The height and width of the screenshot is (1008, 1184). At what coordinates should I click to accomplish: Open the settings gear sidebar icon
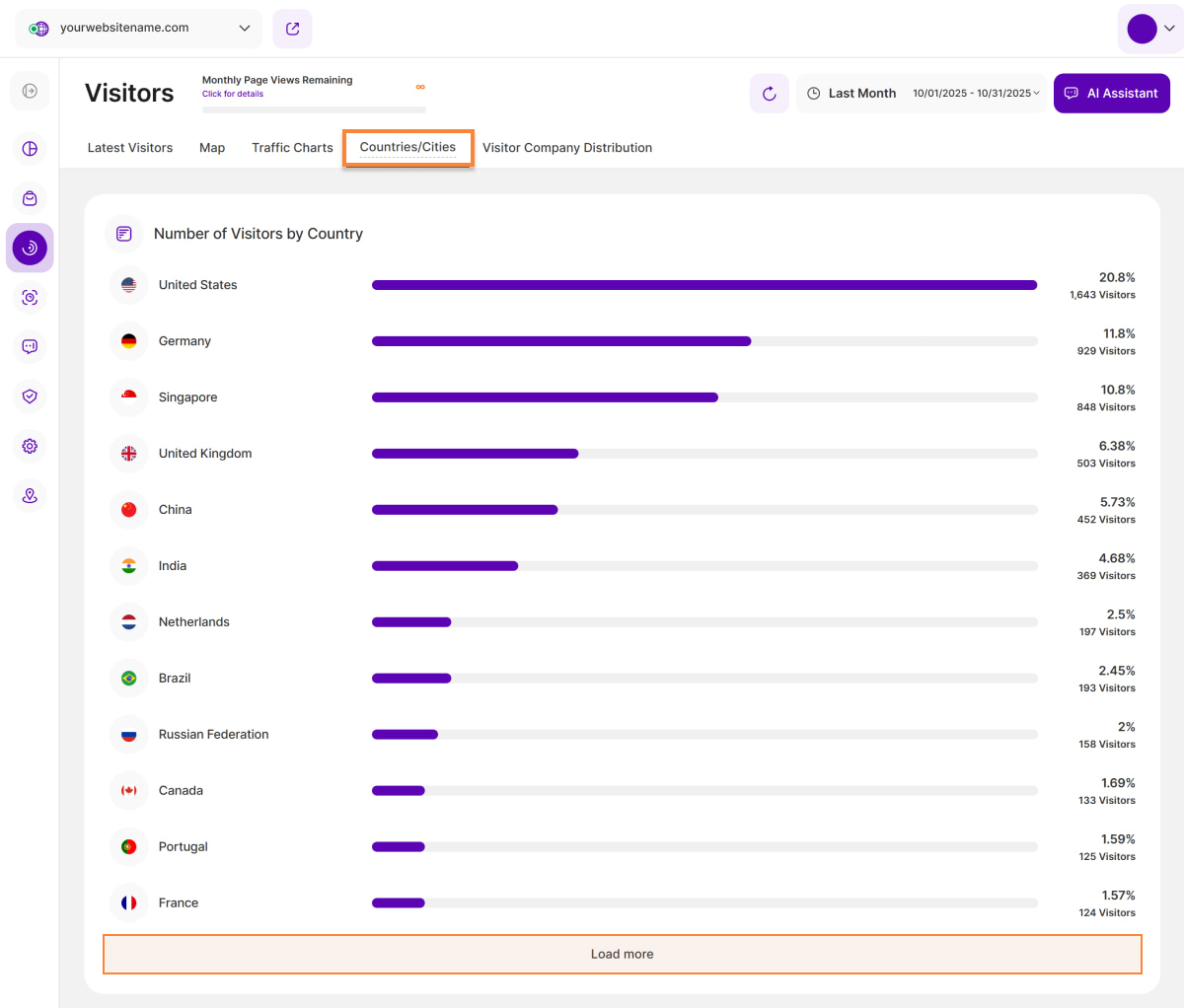click(x=30, y=446)
